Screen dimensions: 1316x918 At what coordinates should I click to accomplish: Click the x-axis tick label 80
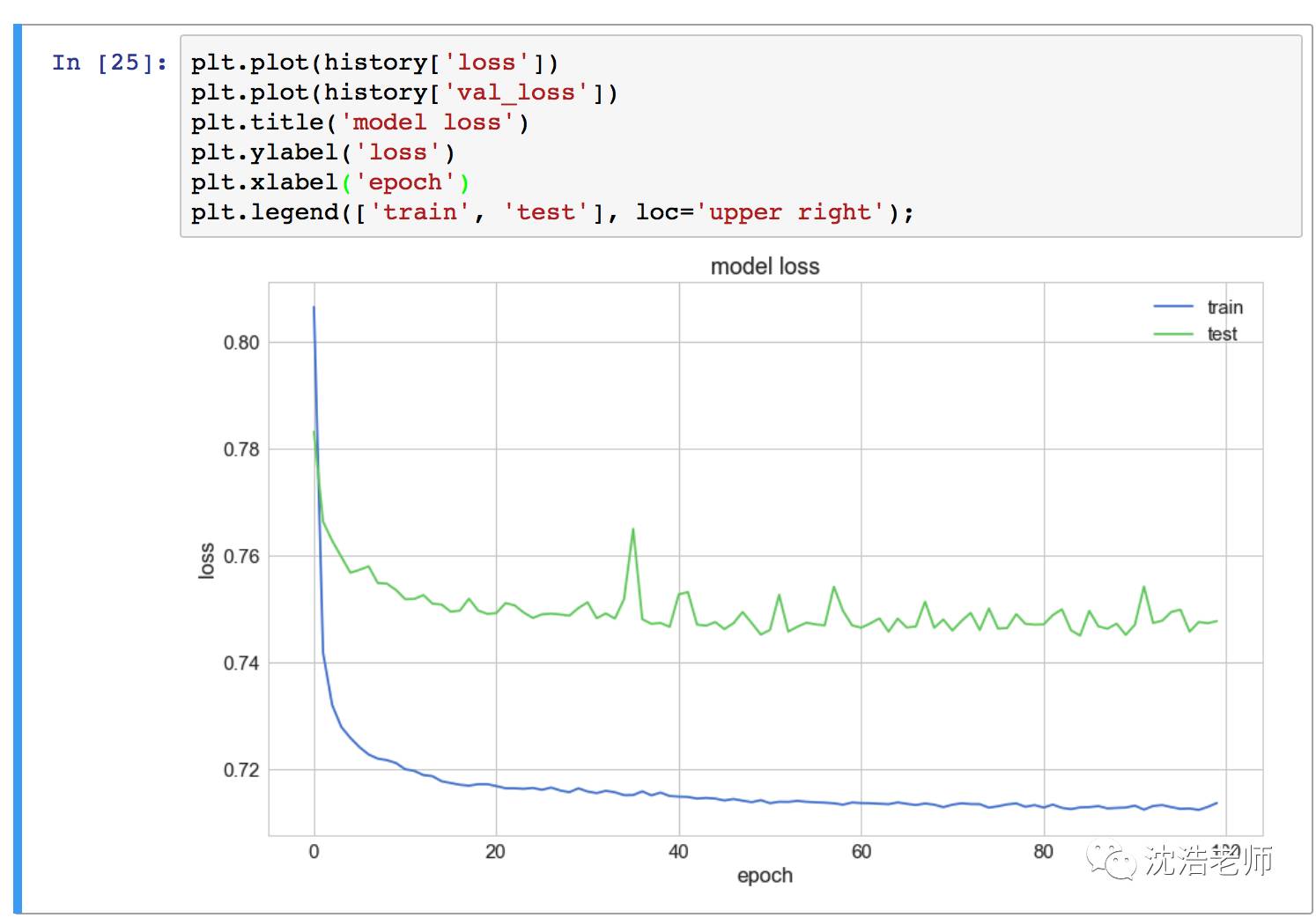tap(1043, 852)
